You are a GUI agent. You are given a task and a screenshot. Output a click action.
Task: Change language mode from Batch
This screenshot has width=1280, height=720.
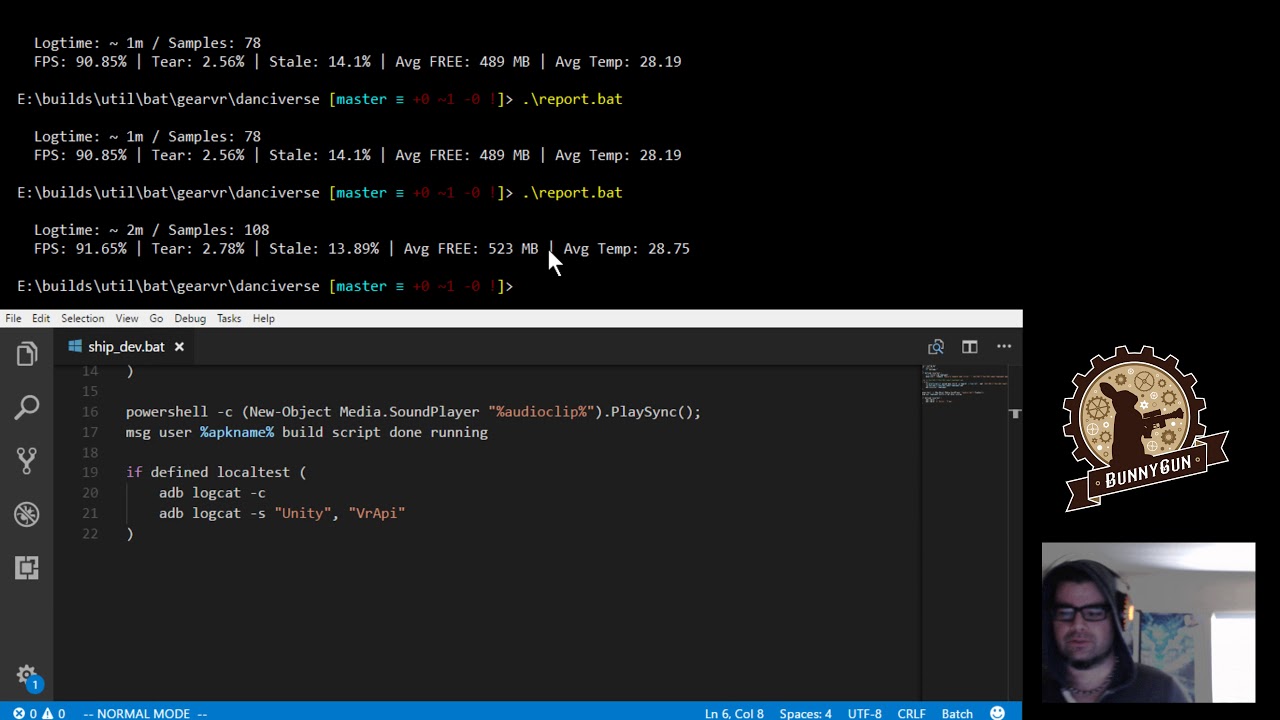pyautogui.click(x=957, y=713)
